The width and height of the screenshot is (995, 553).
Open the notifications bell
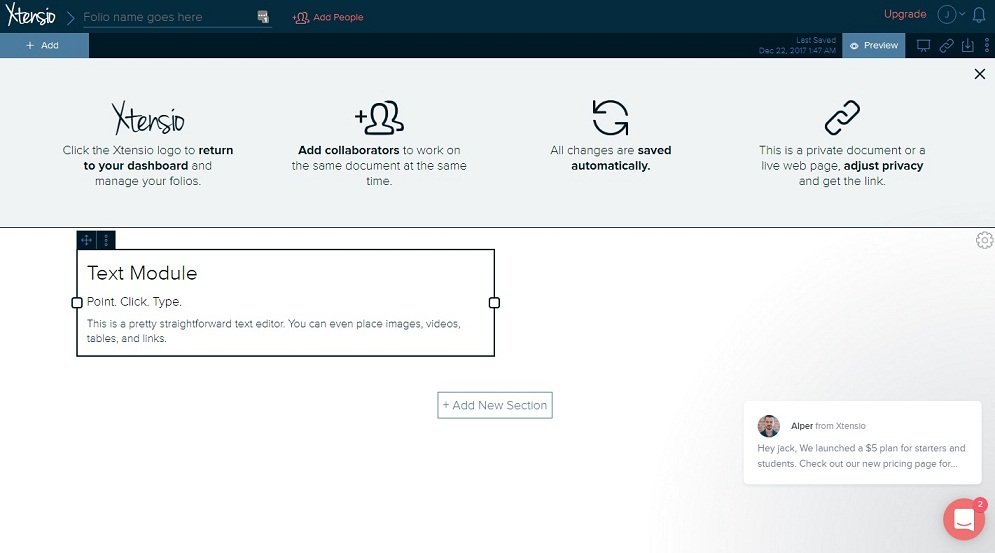click(979, 15)
